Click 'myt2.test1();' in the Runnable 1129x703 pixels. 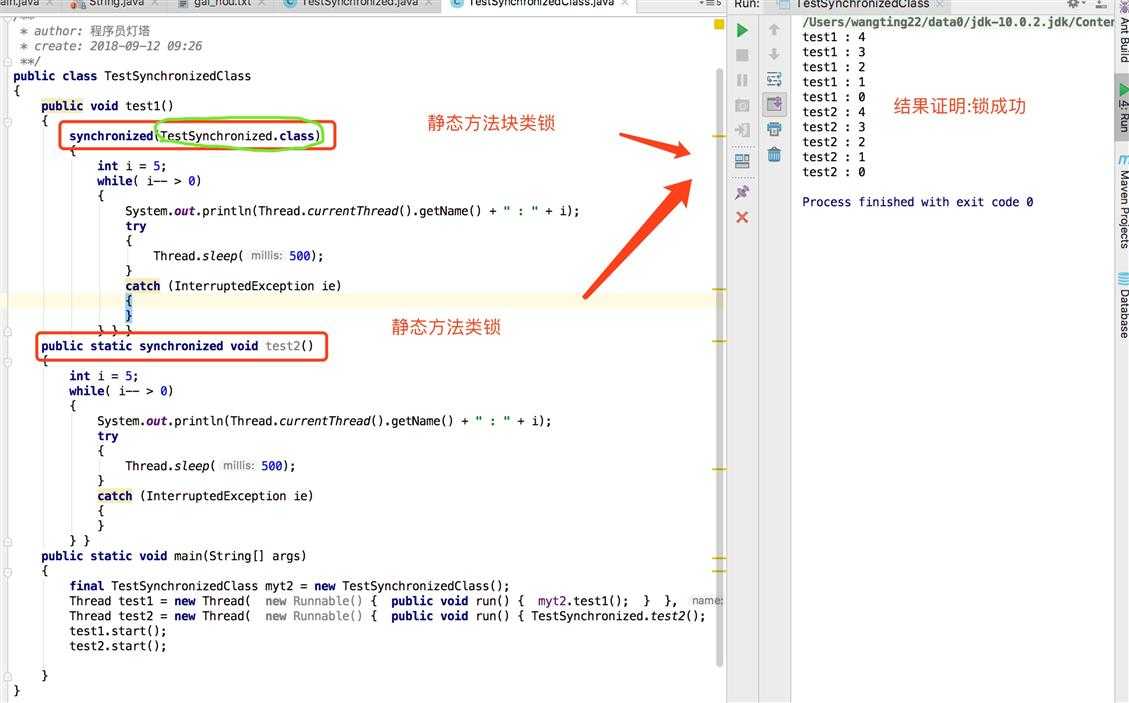(x=583, y=601)
